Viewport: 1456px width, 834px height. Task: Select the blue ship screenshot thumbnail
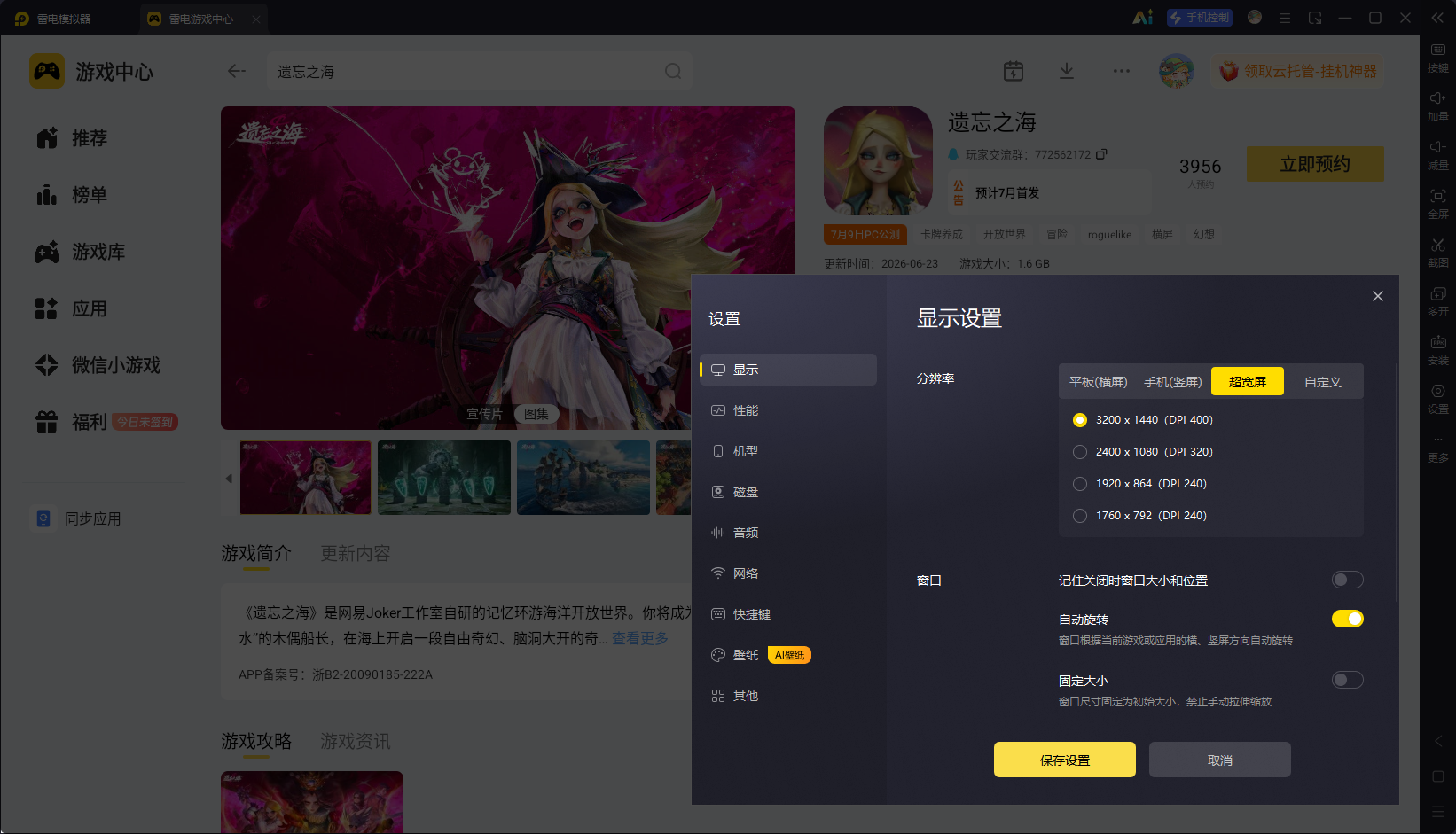583,478
